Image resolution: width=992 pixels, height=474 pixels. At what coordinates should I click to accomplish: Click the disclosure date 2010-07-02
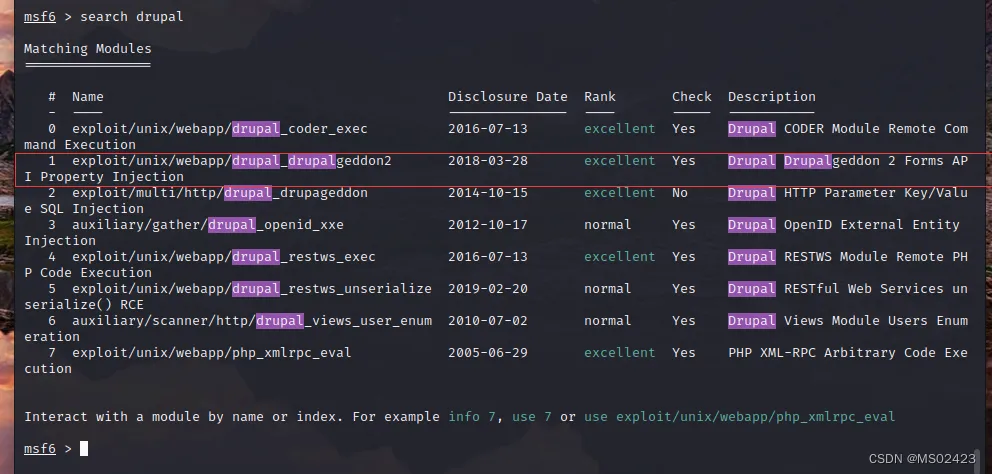tap(487, 321)
